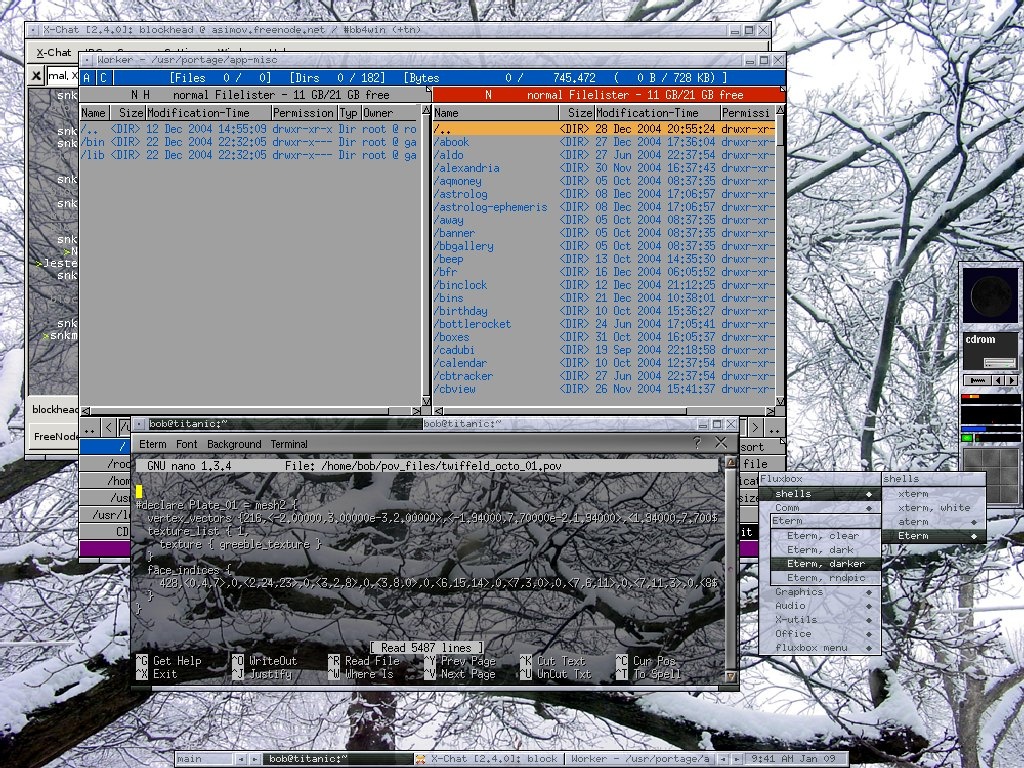Expand the Audio submenu in Fluxbox menu

(820, 605)
